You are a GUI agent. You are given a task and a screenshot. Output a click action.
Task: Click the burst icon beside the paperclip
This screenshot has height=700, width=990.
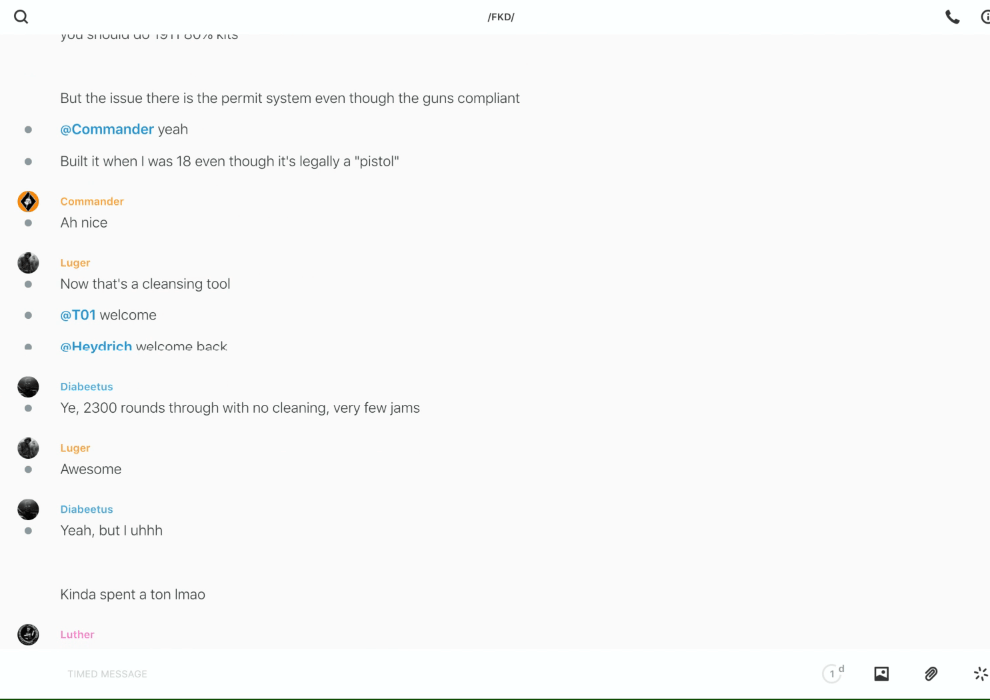click(980, 674)
